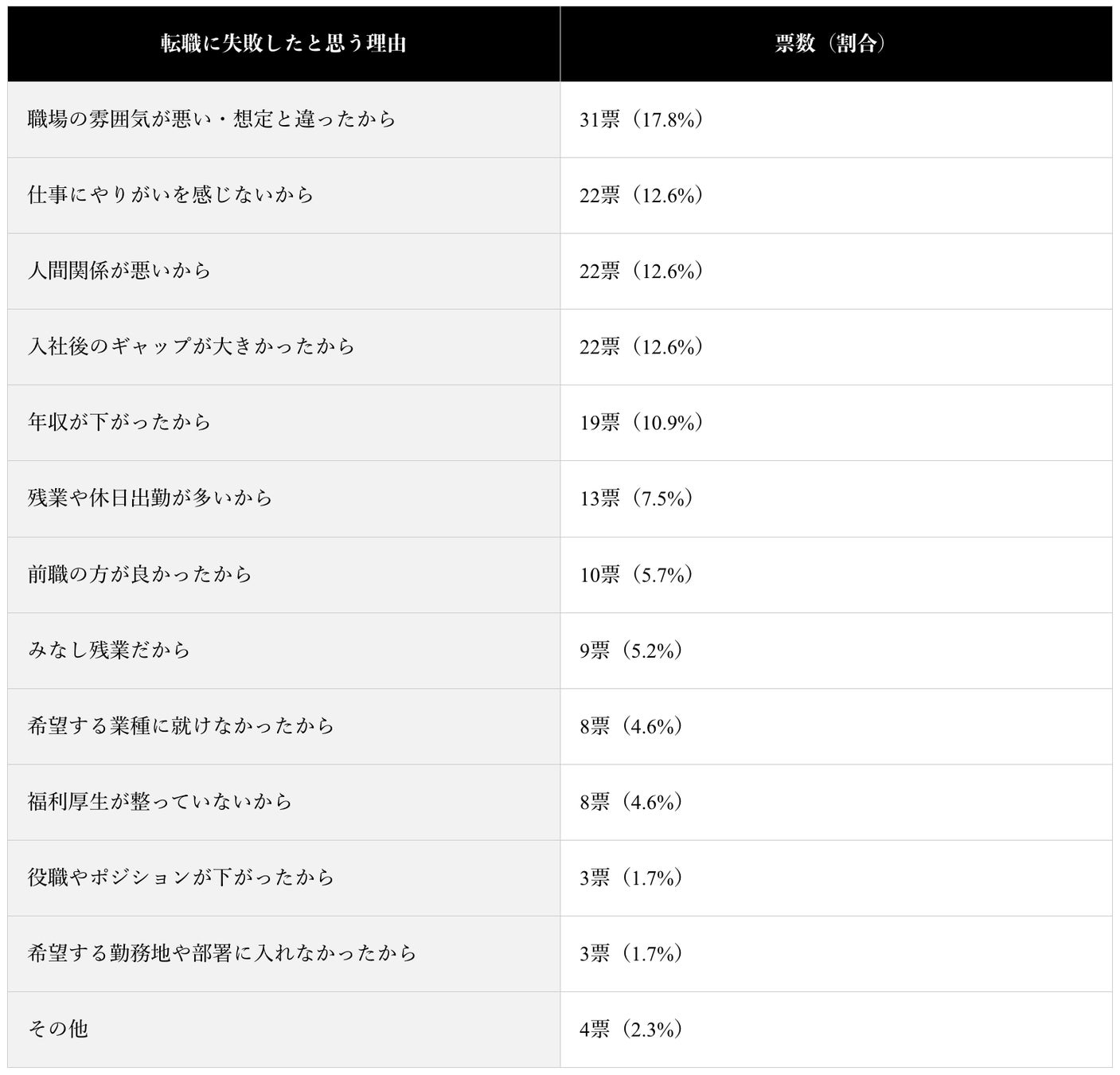Click the 転職に失敗したと思う理由 column header
1120x1075 pixels.
tap(283, 44)
